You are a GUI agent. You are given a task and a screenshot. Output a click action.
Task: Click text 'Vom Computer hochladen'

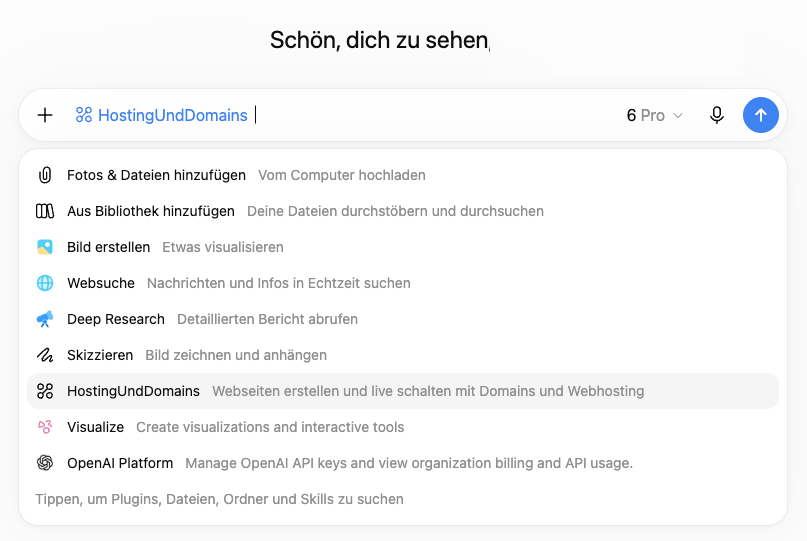342,175
